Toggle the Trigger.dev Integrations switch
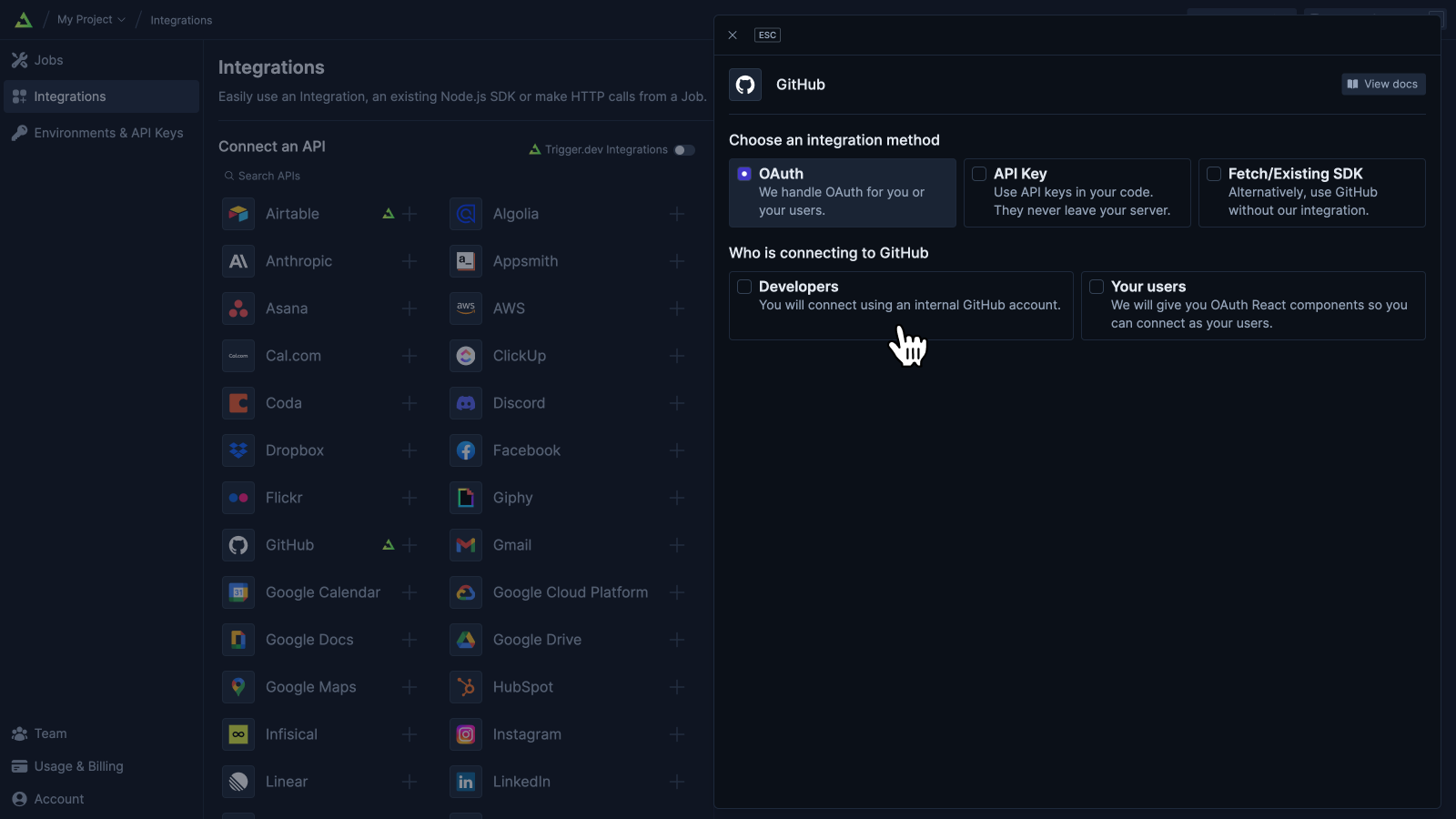Image resolution: width=1456 pixels, height=819 pixels. [684, 150]
